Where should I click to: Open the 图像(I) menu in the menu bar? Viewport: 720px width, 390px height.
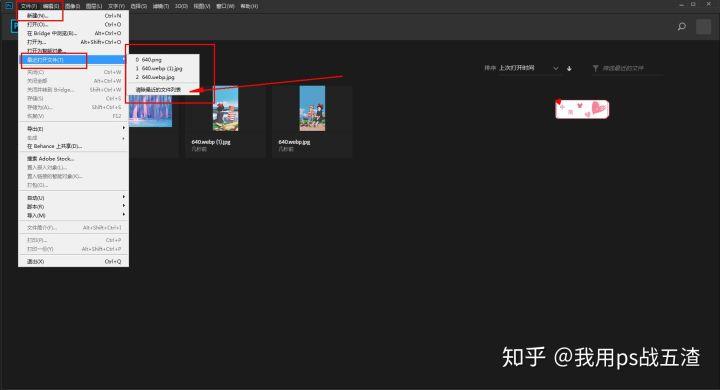click(x=72, y=6)
